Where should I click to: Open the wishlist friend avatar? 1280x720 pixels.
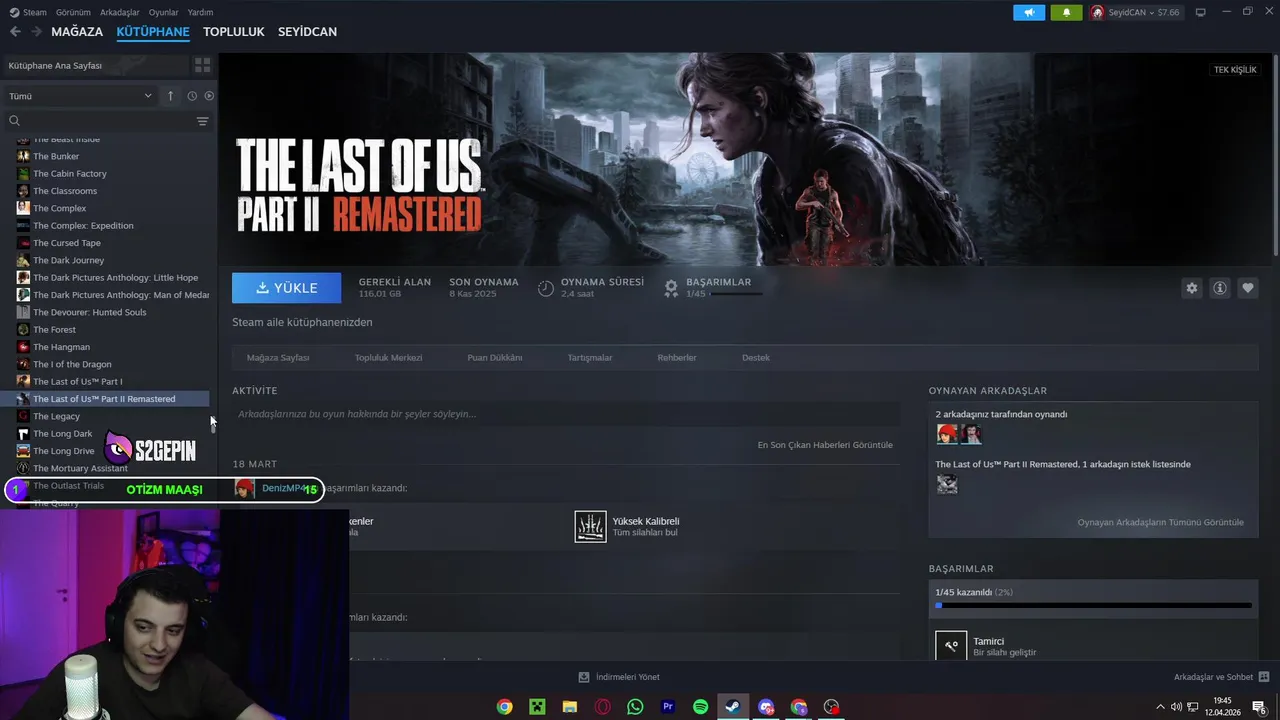coord(947,484)
